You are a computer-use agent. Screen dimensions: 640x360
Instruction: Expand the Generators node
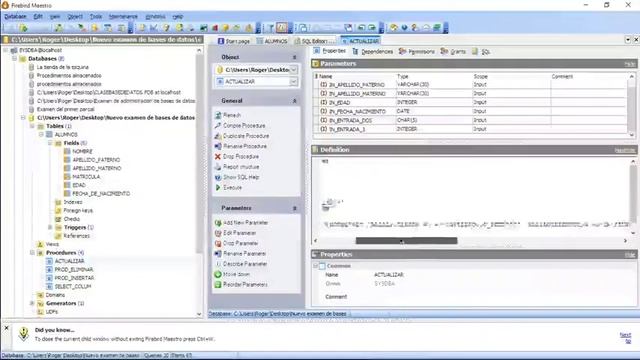tap(32, 303)
